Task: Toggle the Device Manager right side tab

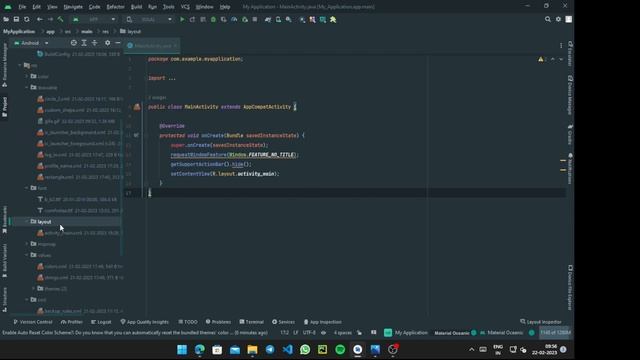Action: pos(570,96)
